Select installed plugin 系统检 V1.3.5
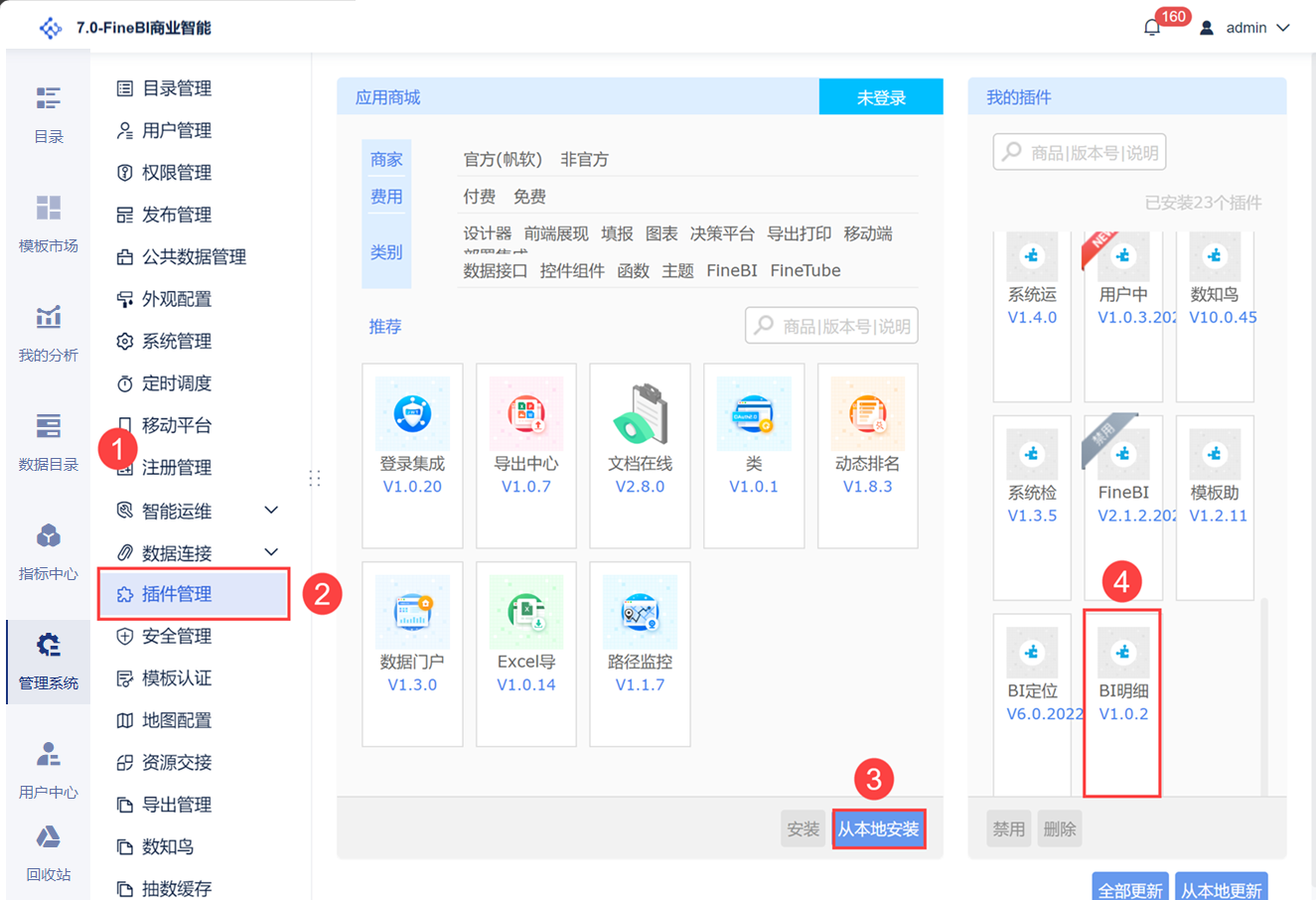 click(x=1032, y=508)
